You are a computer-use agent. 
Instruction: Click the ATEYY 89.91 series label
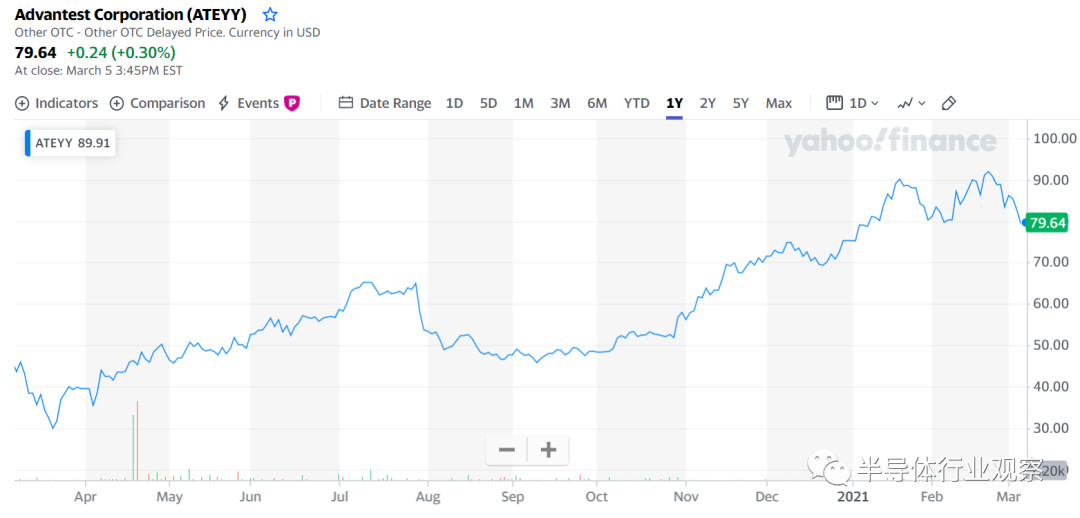pyautogui.click(x=69, y=143)
